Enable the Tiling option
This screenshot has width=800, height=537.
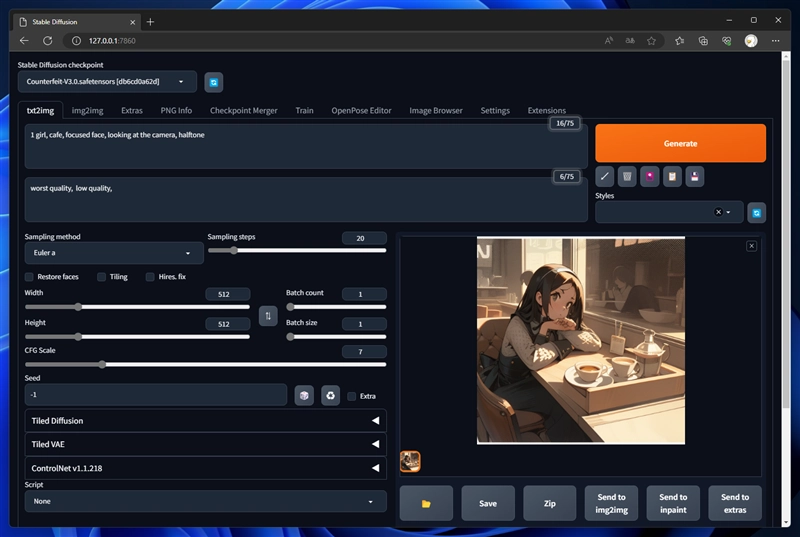point(102,277)
